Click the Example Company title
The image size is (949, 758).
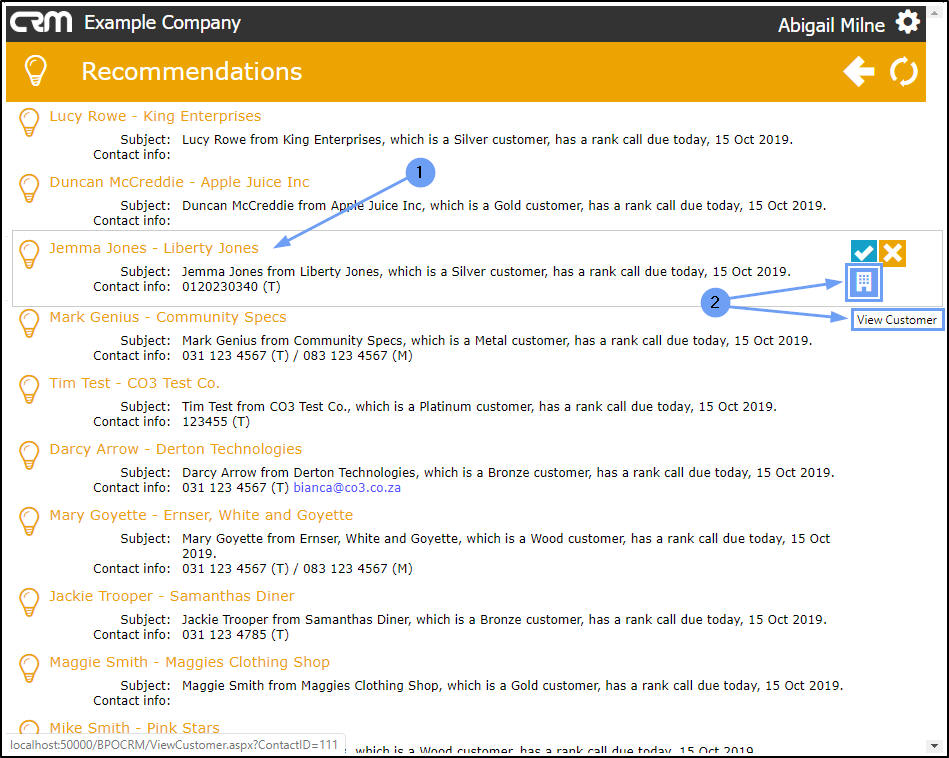[162, 22]
